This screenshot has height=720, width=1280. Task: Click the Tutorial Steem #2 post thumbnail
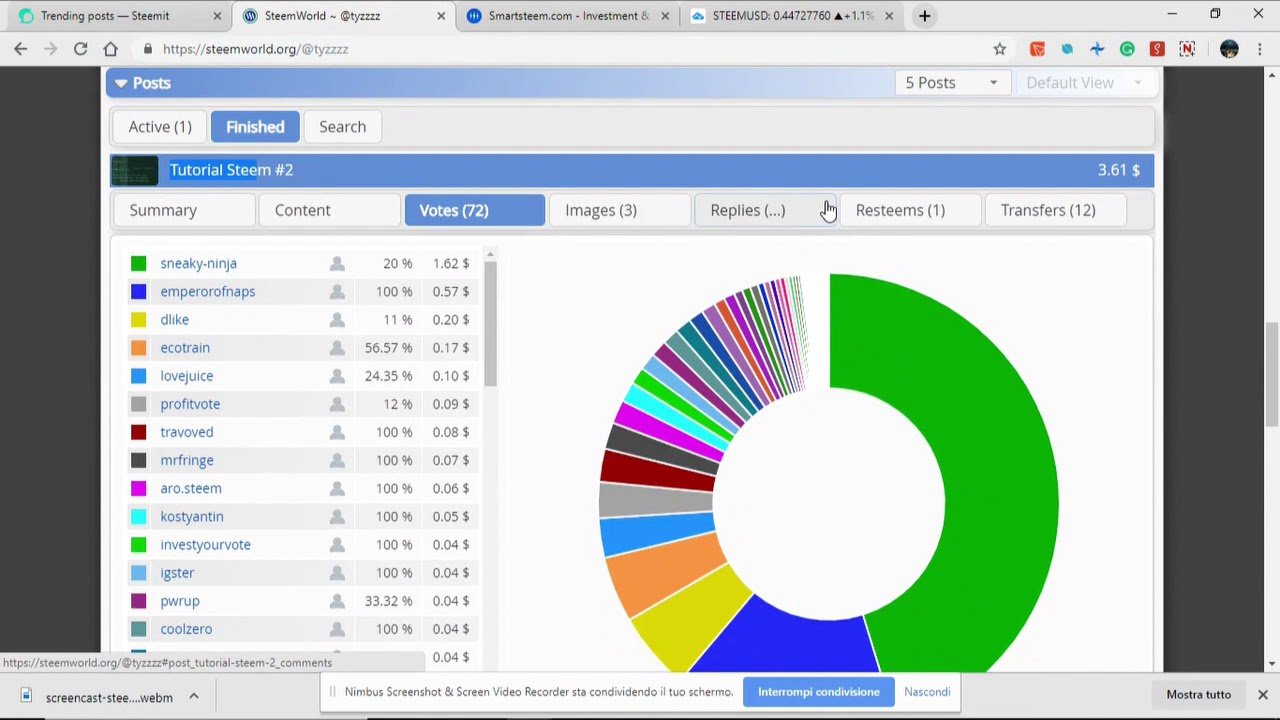[134, 171]
